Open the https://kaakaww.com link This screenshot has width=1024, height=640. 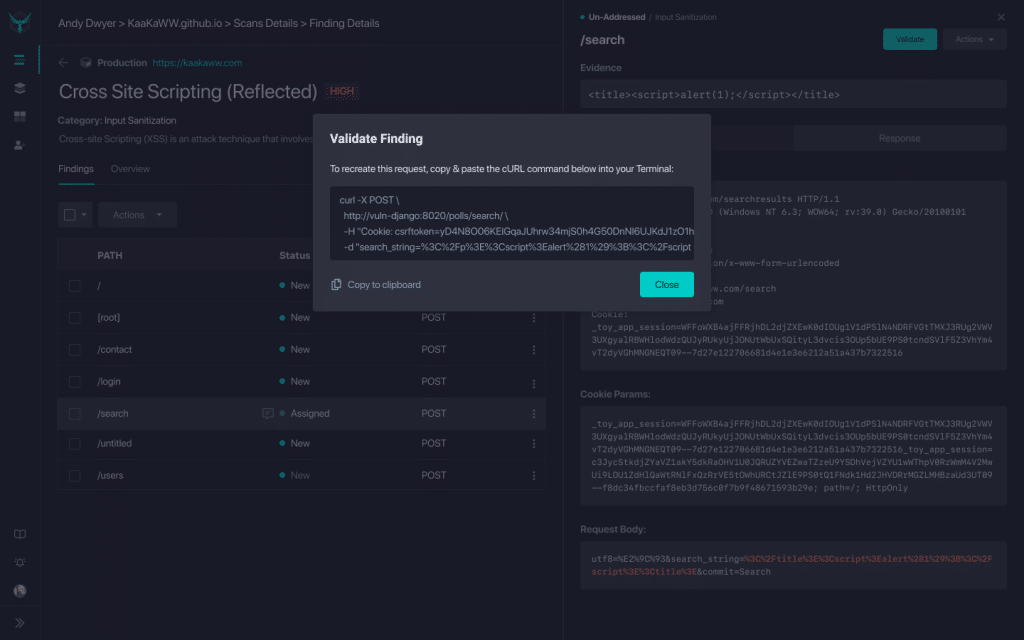[x=197, y=63]
